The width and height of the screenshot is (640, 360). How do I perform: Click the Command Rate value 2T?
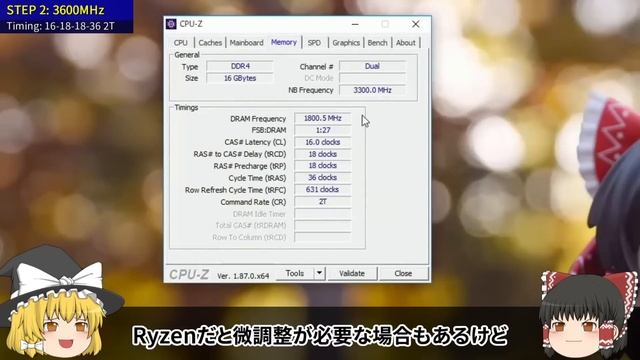point(322,202)
